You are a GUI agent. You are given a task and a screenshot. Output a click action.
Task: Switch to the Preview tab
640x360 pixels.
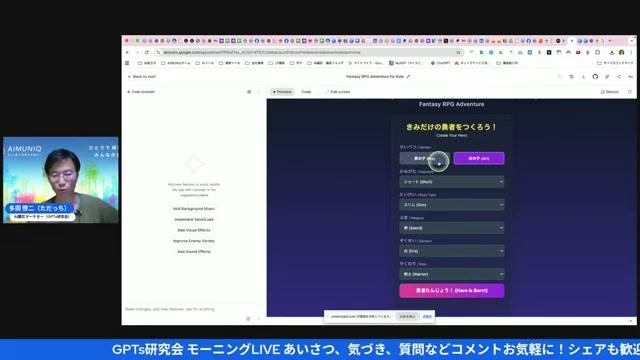(x=282, y=92)
